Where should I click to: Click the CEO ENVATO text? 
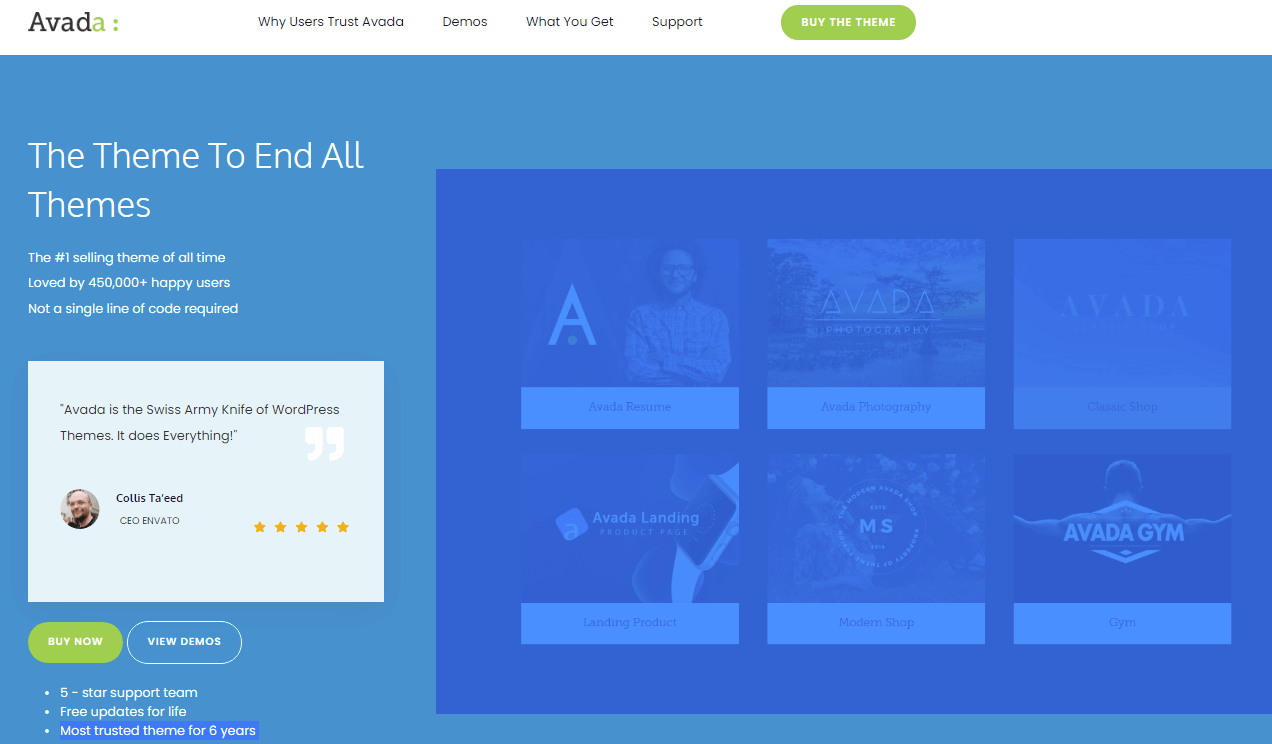pyautogui.click(x=149, y=521)
